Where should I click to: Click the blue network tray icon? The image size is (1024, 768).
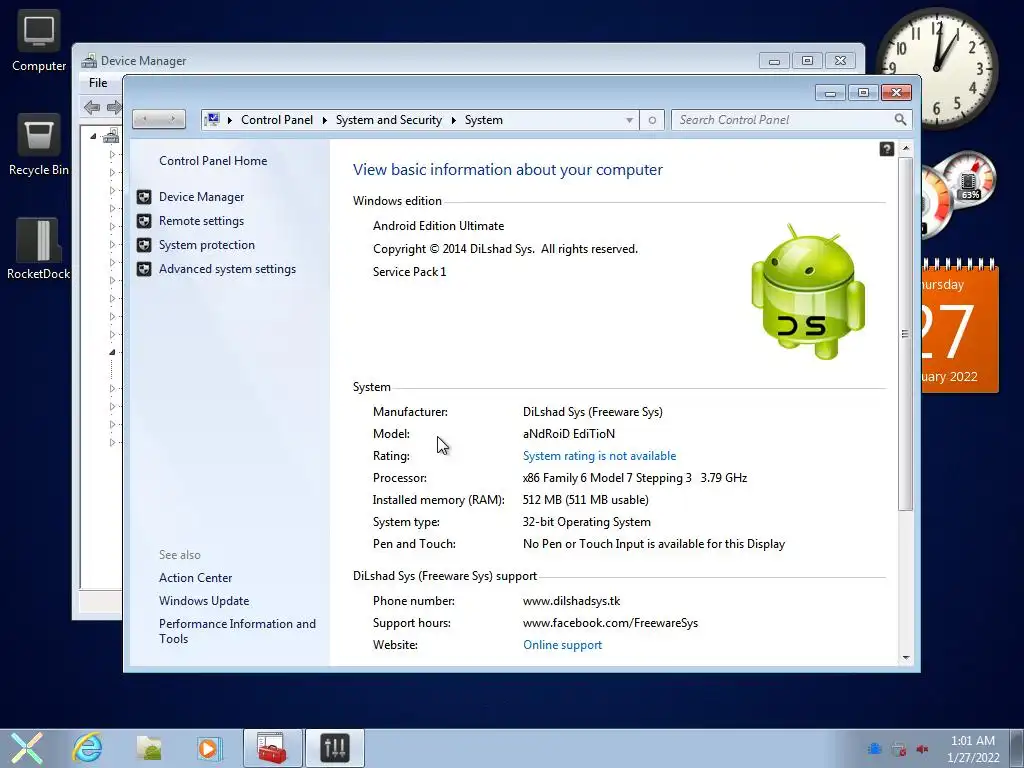[x=874, y=749]
